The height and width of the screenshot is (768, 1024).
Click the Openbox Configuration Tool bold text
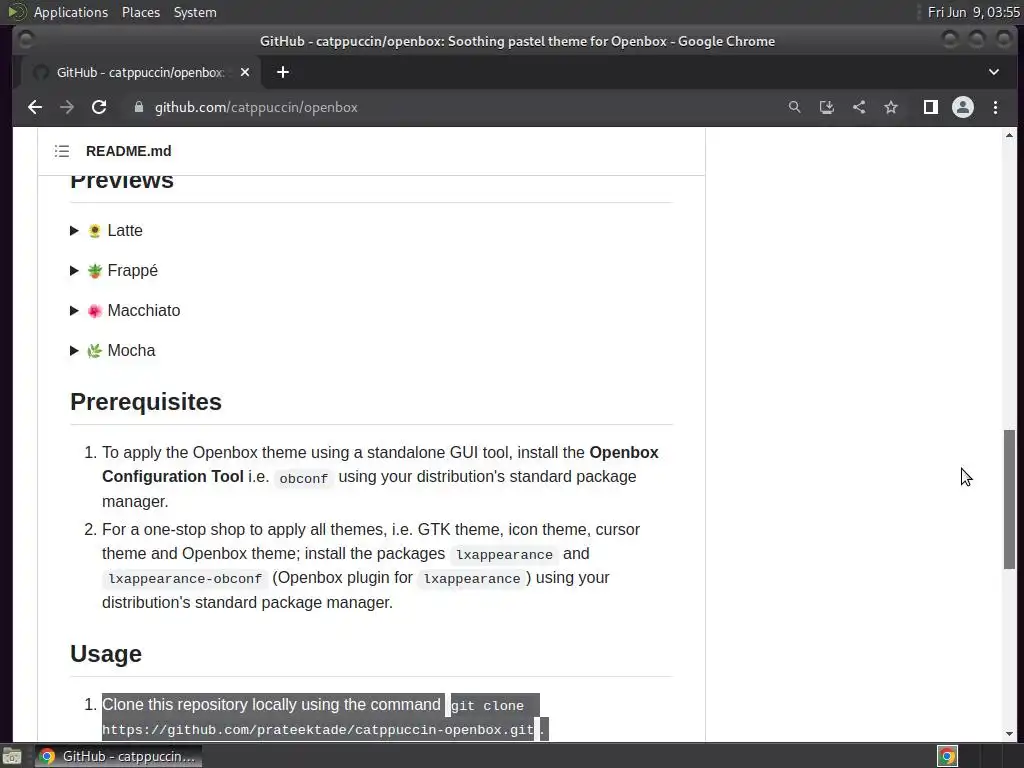380,464
